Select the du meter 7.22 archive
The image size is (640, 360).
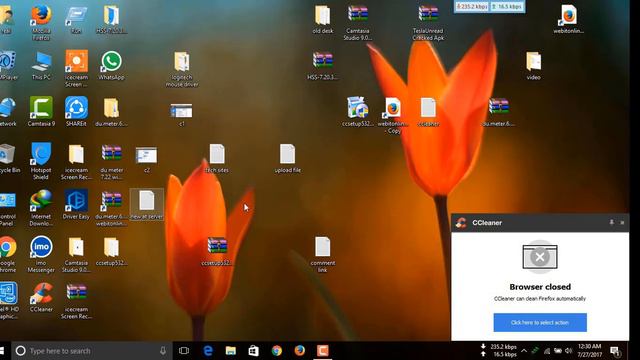111,161
